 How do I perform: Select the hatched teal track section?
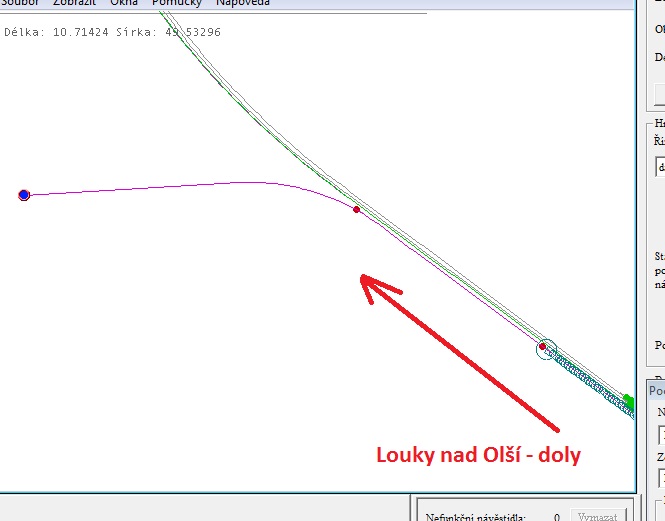(590, 382)
